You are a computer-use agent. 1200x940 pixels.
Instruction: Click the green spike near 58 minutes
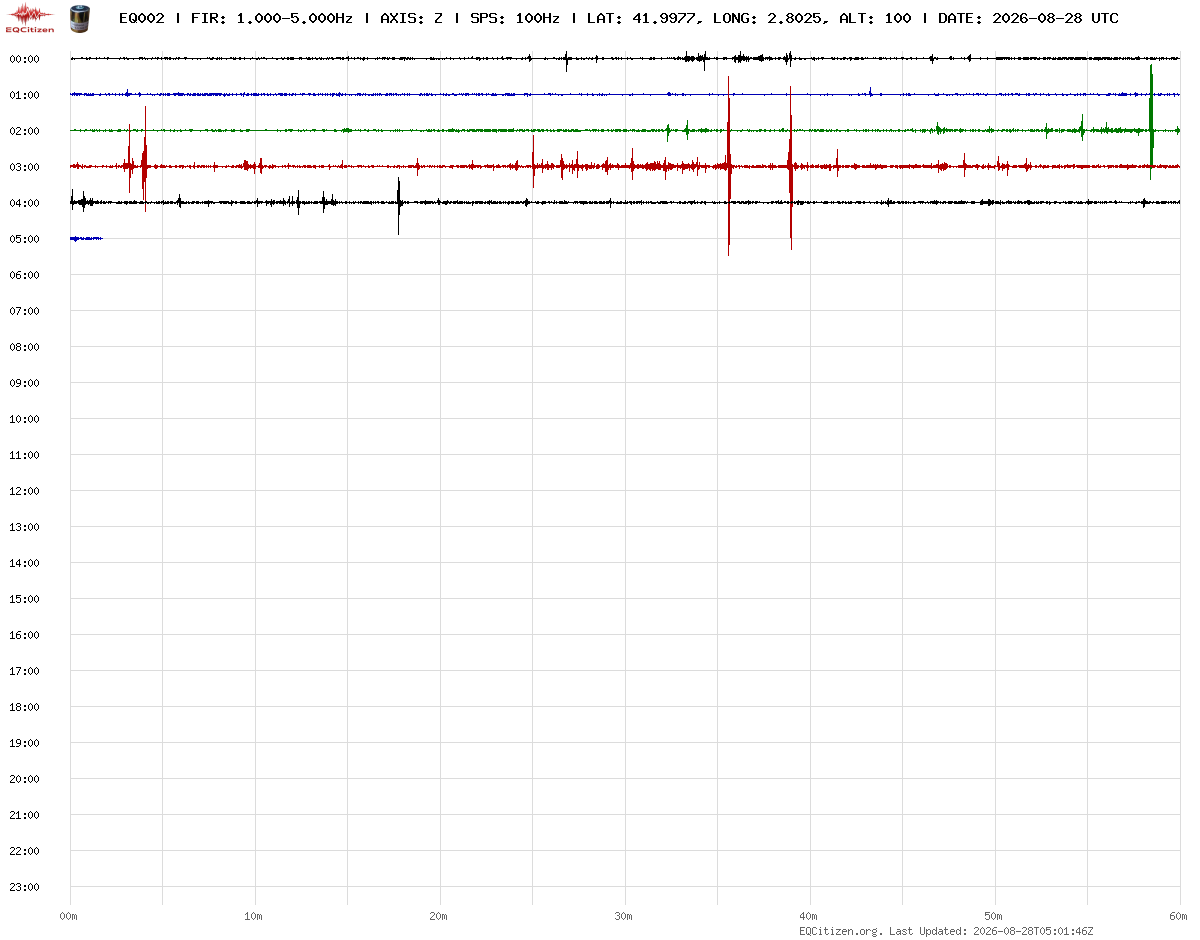(1151, 122)
